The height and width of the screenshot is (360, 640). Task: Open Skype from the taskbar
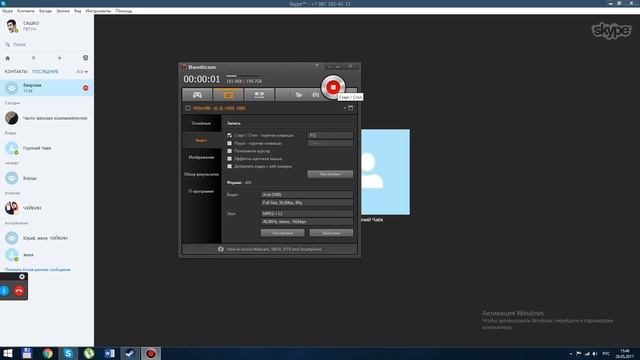pyautogui.click(x=68, y=353)
